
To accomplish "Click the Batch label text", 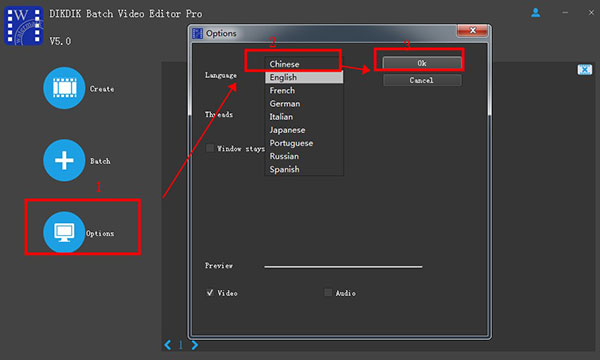I will (x=100, y=161).
